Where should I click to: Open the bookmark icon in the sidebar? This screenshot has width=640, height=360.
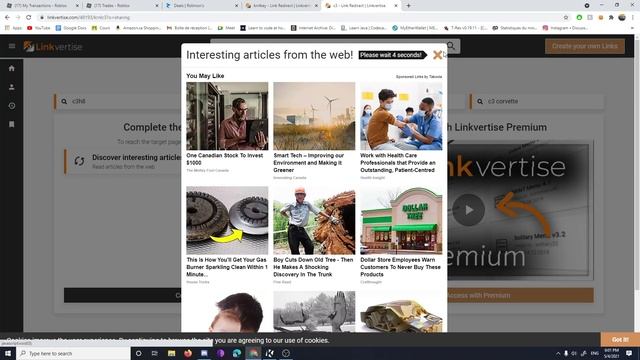(x=11, y=124)
